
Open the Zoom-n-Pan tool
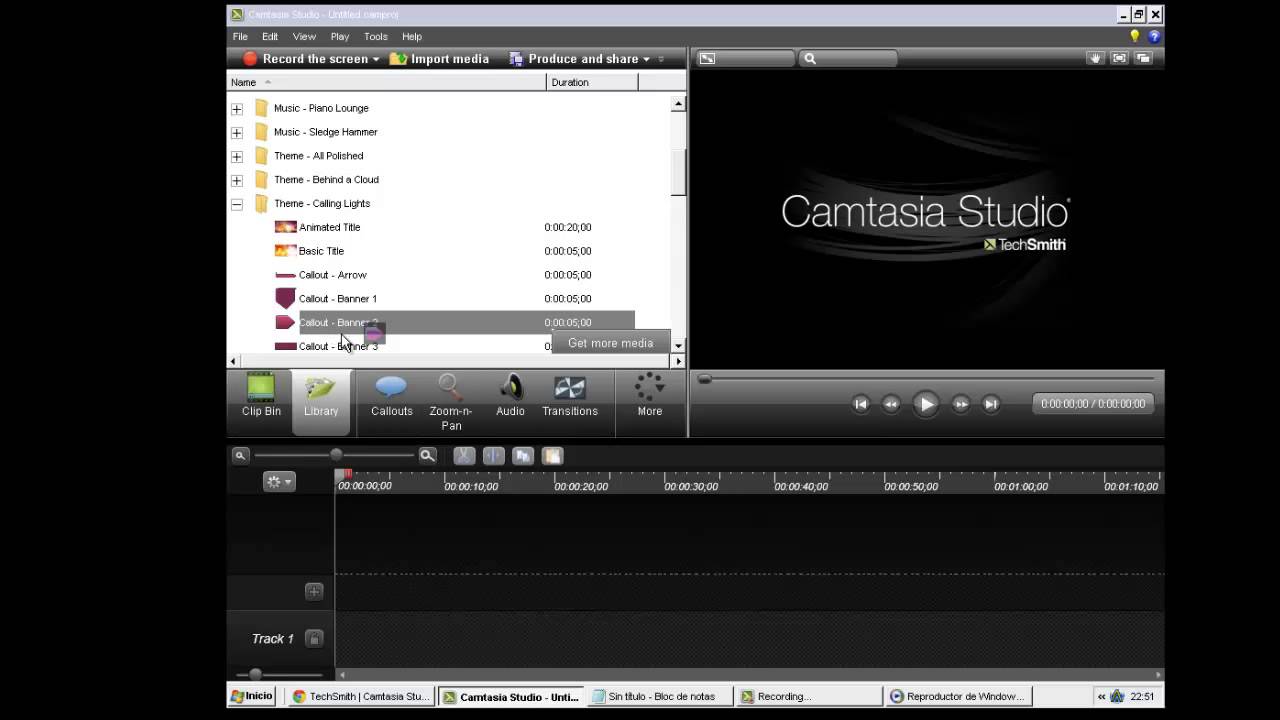pos(451,402)
